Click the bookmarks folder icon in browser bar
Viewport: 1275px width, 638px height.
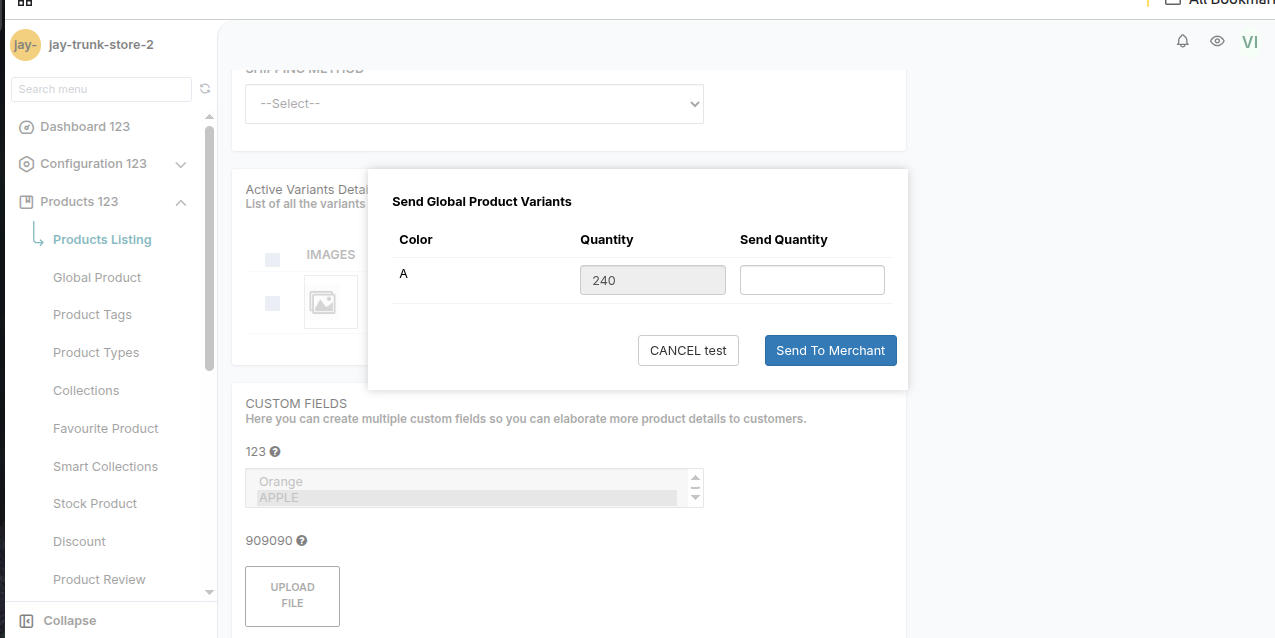(x=1173, y=3)
